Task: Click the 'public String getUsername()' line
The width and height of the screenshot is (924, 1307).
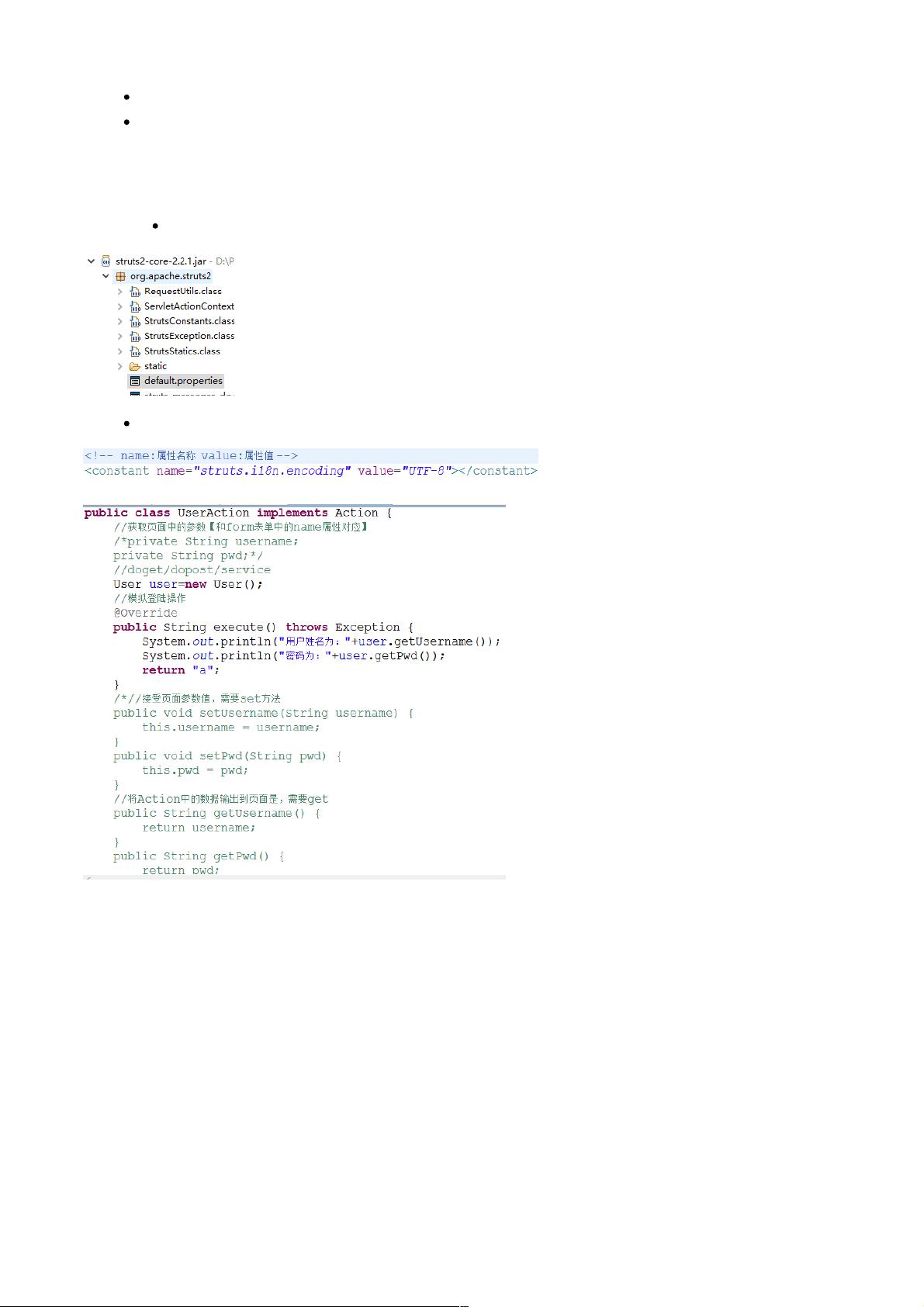Action: 216,814
